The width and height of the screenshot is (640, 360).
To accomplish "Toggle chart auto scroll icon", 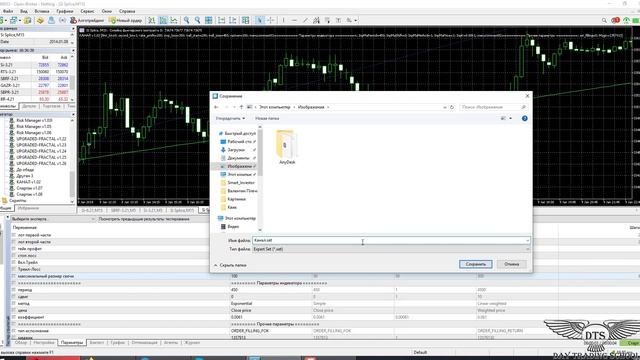I will [221, 20].
